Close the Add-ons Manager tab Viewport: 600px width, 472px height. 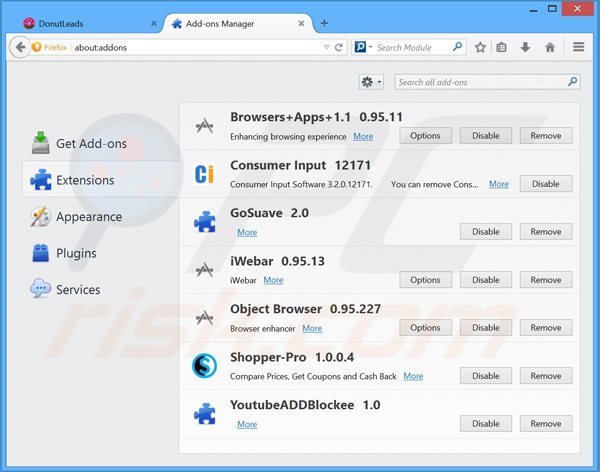[x=301, y=24]
